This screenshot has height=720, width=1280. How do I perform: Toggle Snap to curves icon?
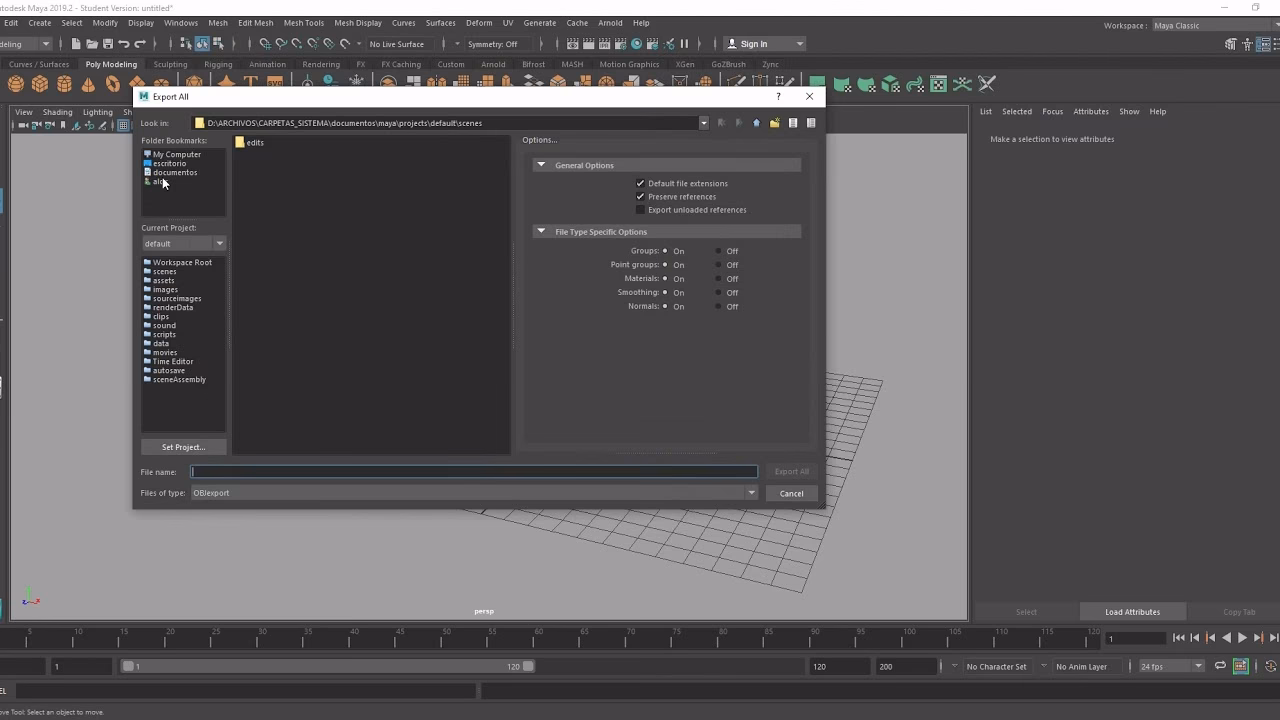tap(281, 44)
